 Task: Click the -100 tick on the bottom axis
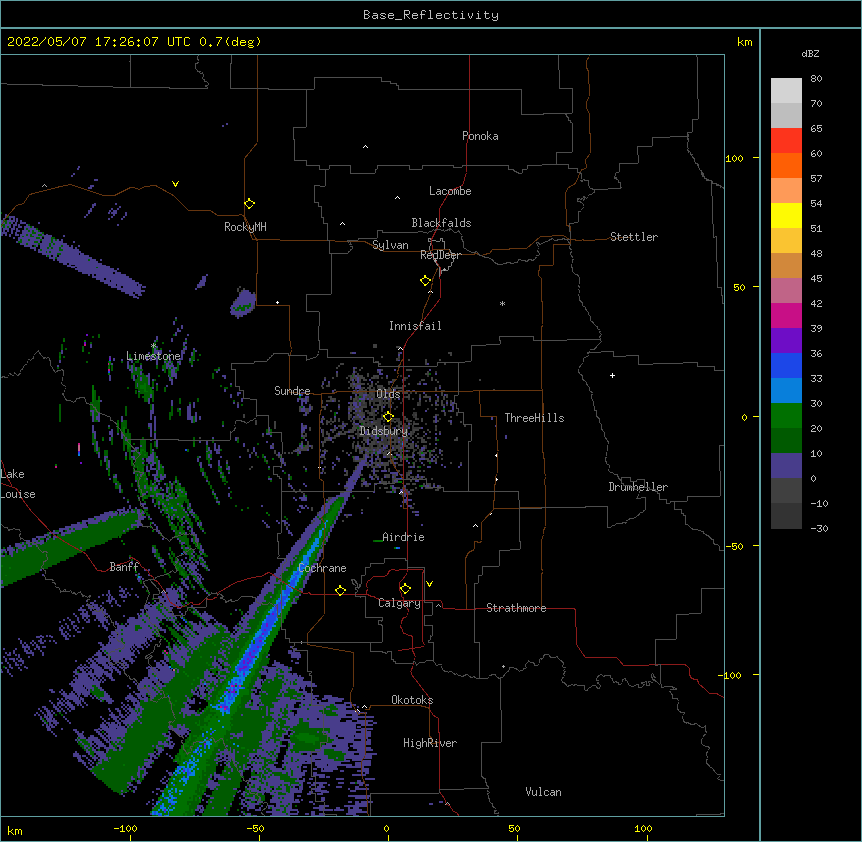(125, 828)
